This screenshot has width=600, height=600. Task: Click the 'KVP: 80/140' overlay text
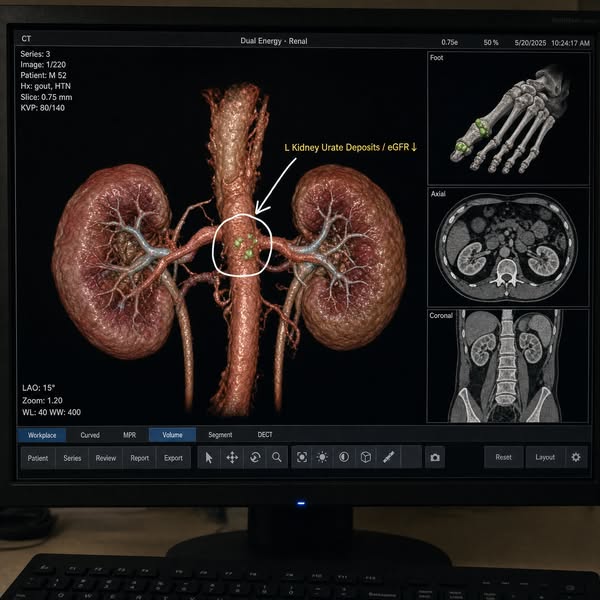[42, 108]
